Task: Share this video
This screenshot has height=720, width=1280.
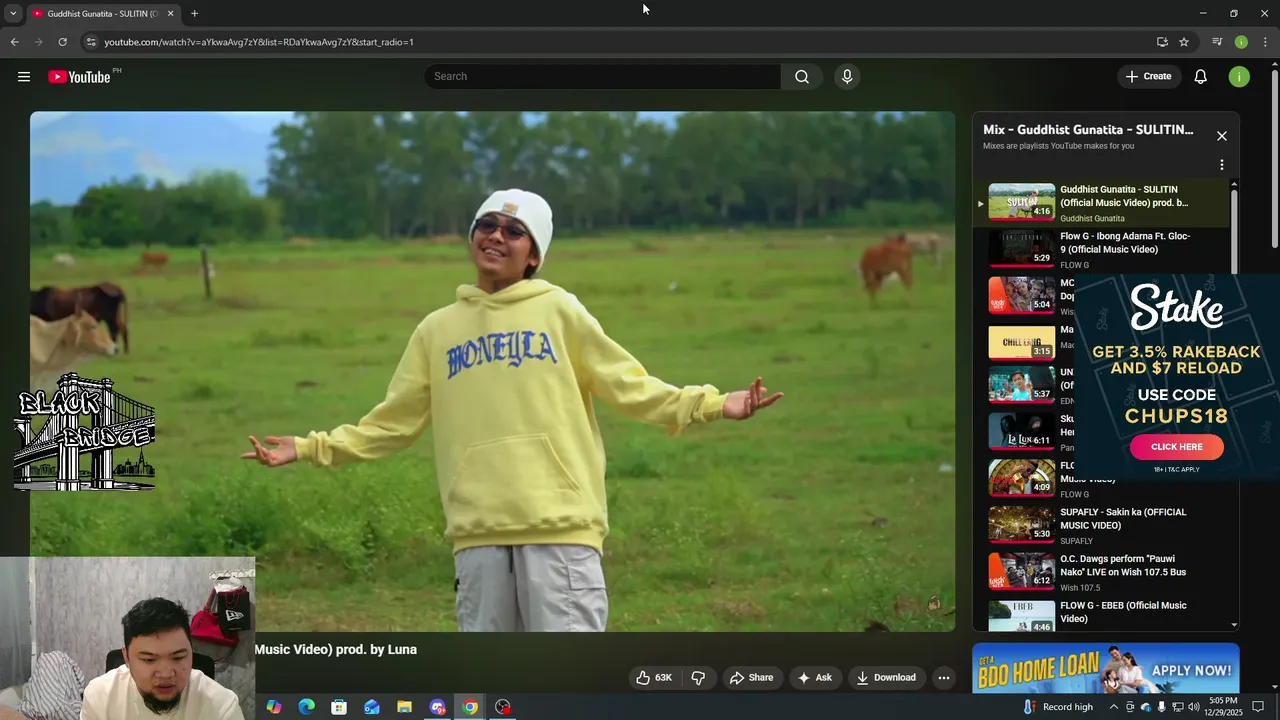Action: [x=751, y=678]
